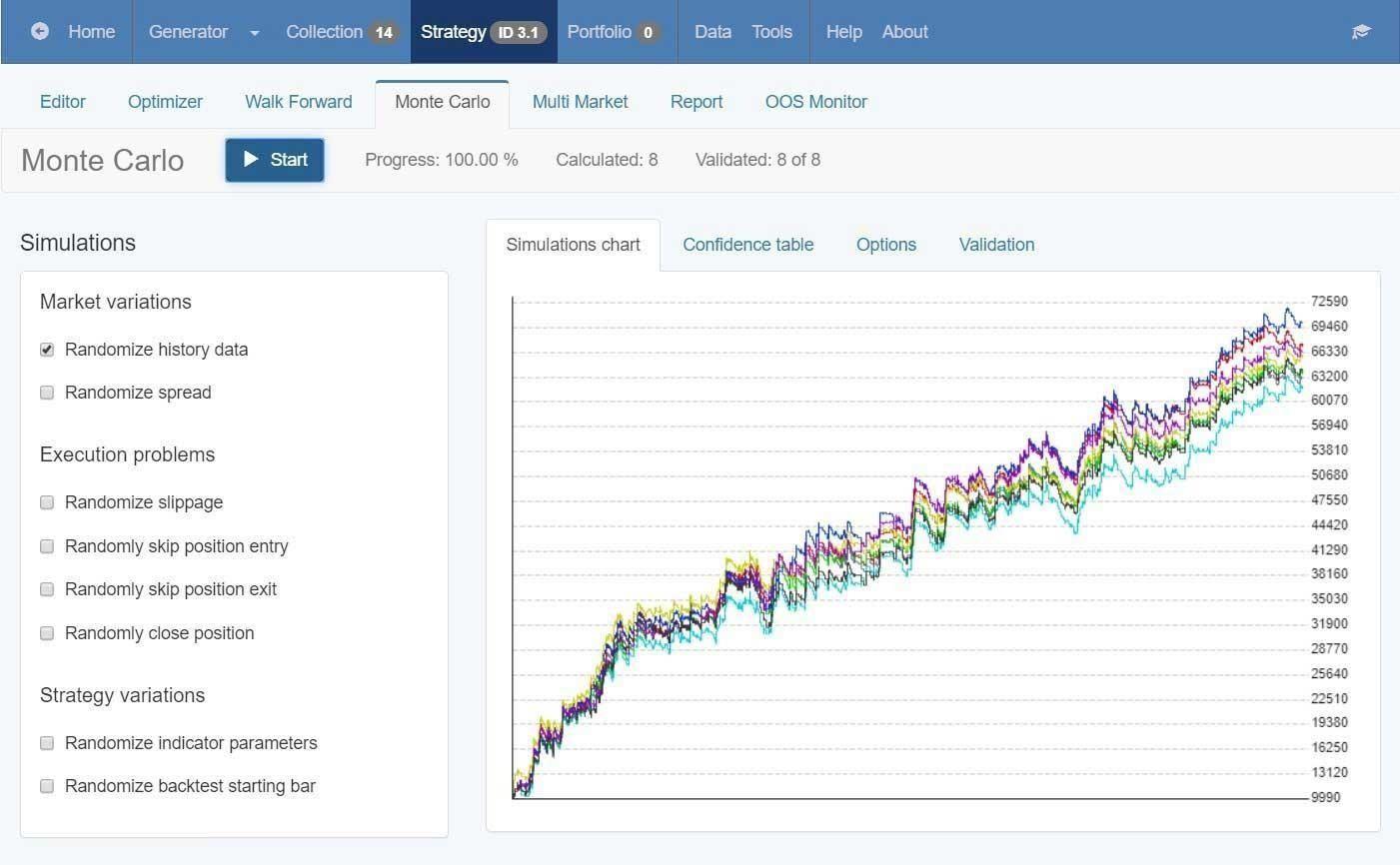Image resolution: width=1400 pixels, height=865 pixels.
Task: Tick Randomly skip position entry
Action: pyautogui.click(x=47, y=546)
